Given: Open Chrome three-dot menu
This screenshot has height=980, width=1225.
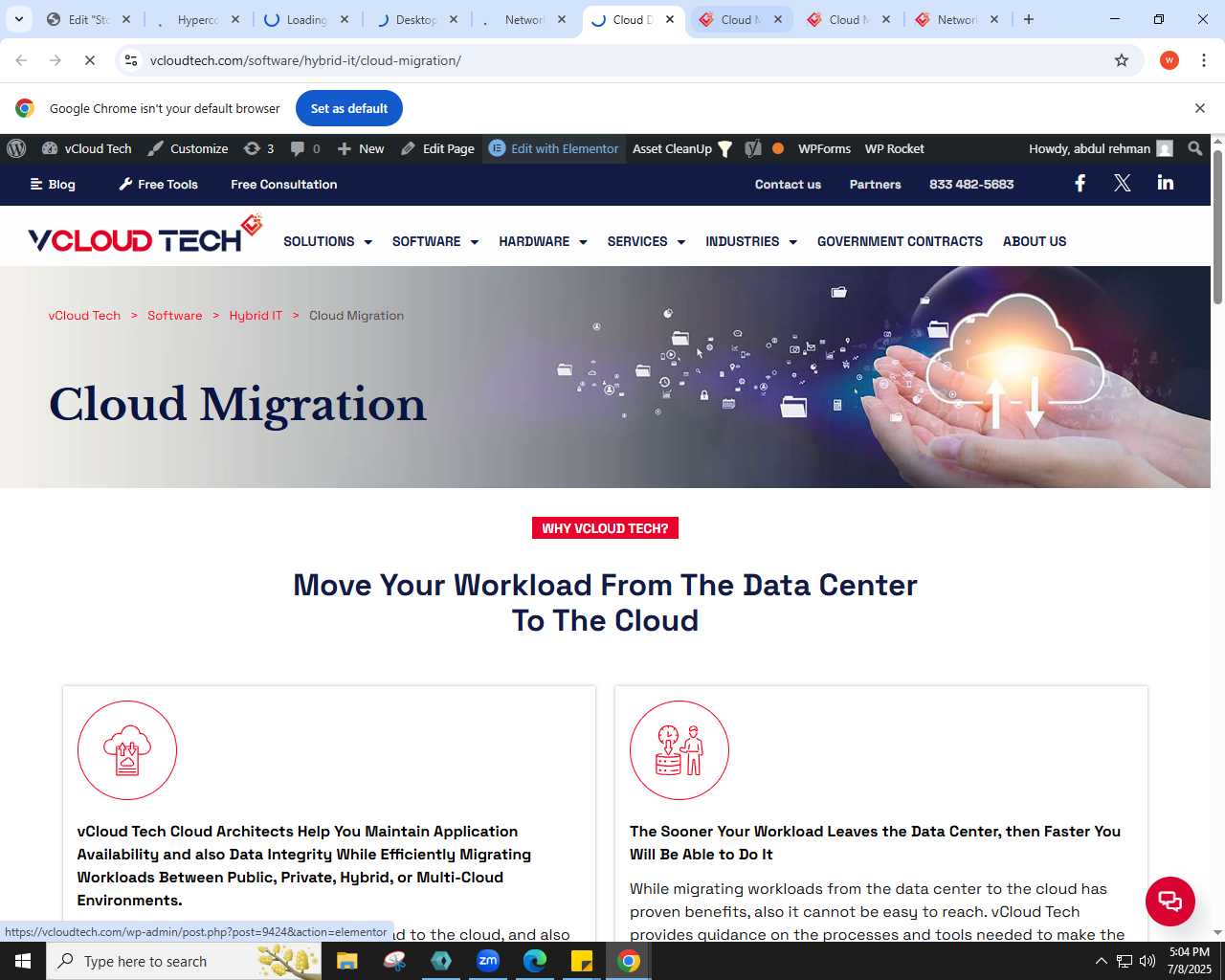Looking at the screenshot, I should pyautogui.click(x=1204, y=60).
